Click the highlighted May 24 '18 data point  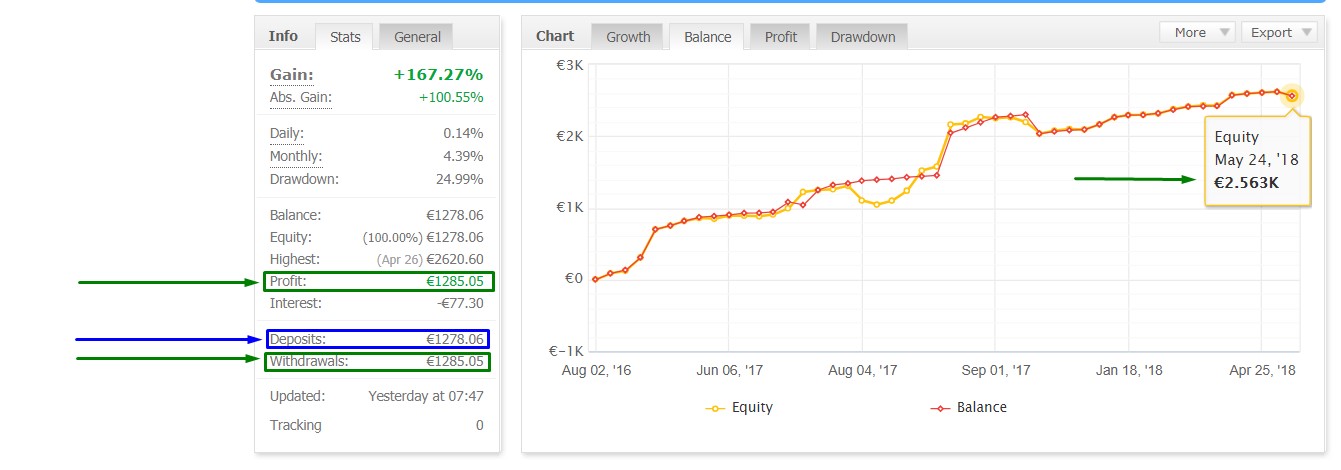(1292, 96)
